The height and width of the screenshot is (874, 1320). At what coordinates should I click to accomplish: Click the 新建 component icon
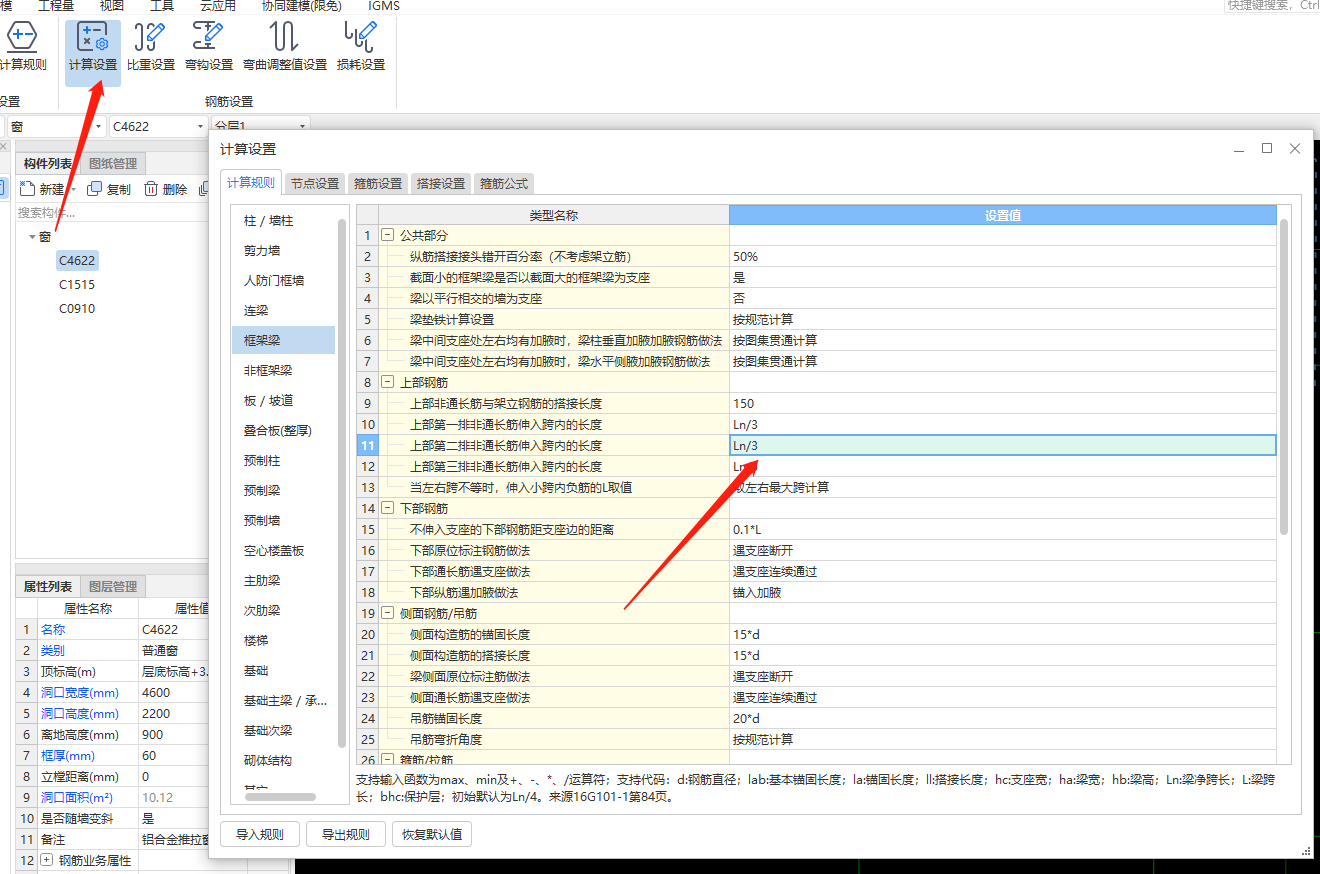pyautogui.click(x=27, y=189)
